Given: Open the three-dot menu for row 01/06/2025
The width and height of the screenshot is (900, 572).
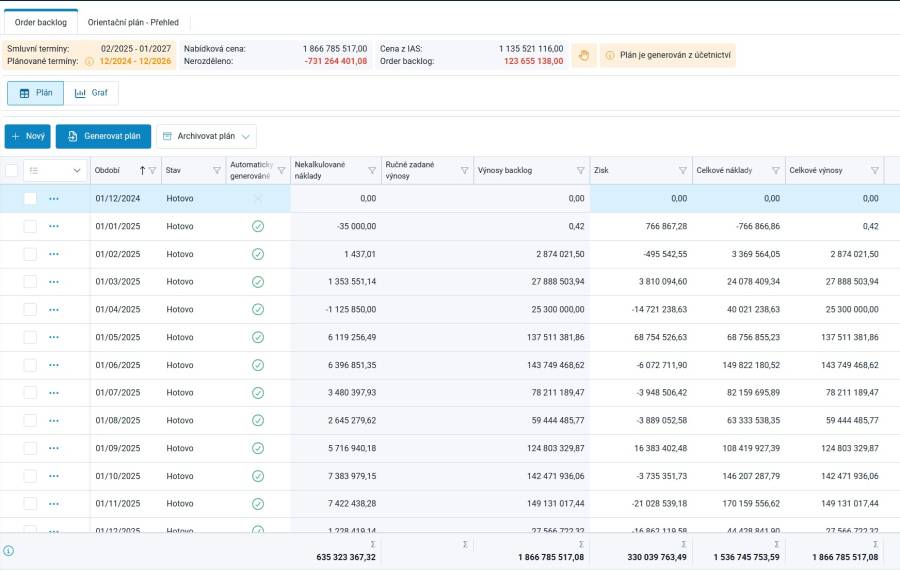Looking at the screenshot, I should coord(54,365).
